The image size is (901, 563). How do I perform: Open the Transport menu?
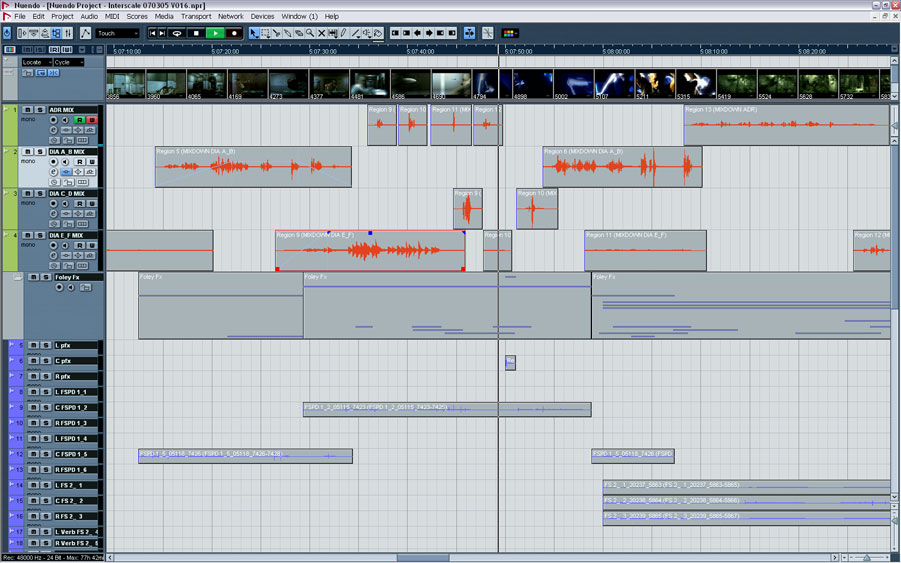tap(196, 17)
